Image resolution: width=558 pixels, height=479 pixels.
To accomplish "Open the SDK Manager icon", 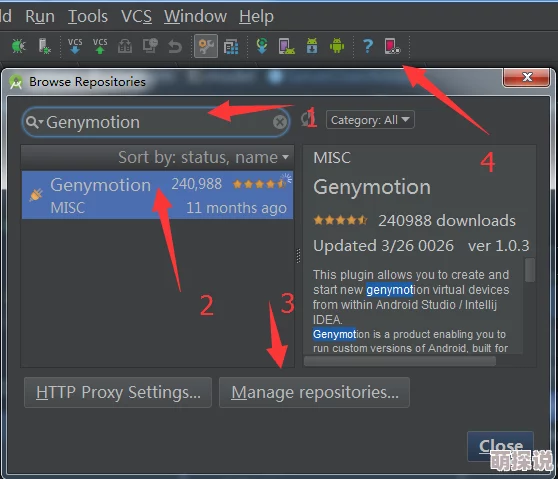I will click(x=312, y=46).
